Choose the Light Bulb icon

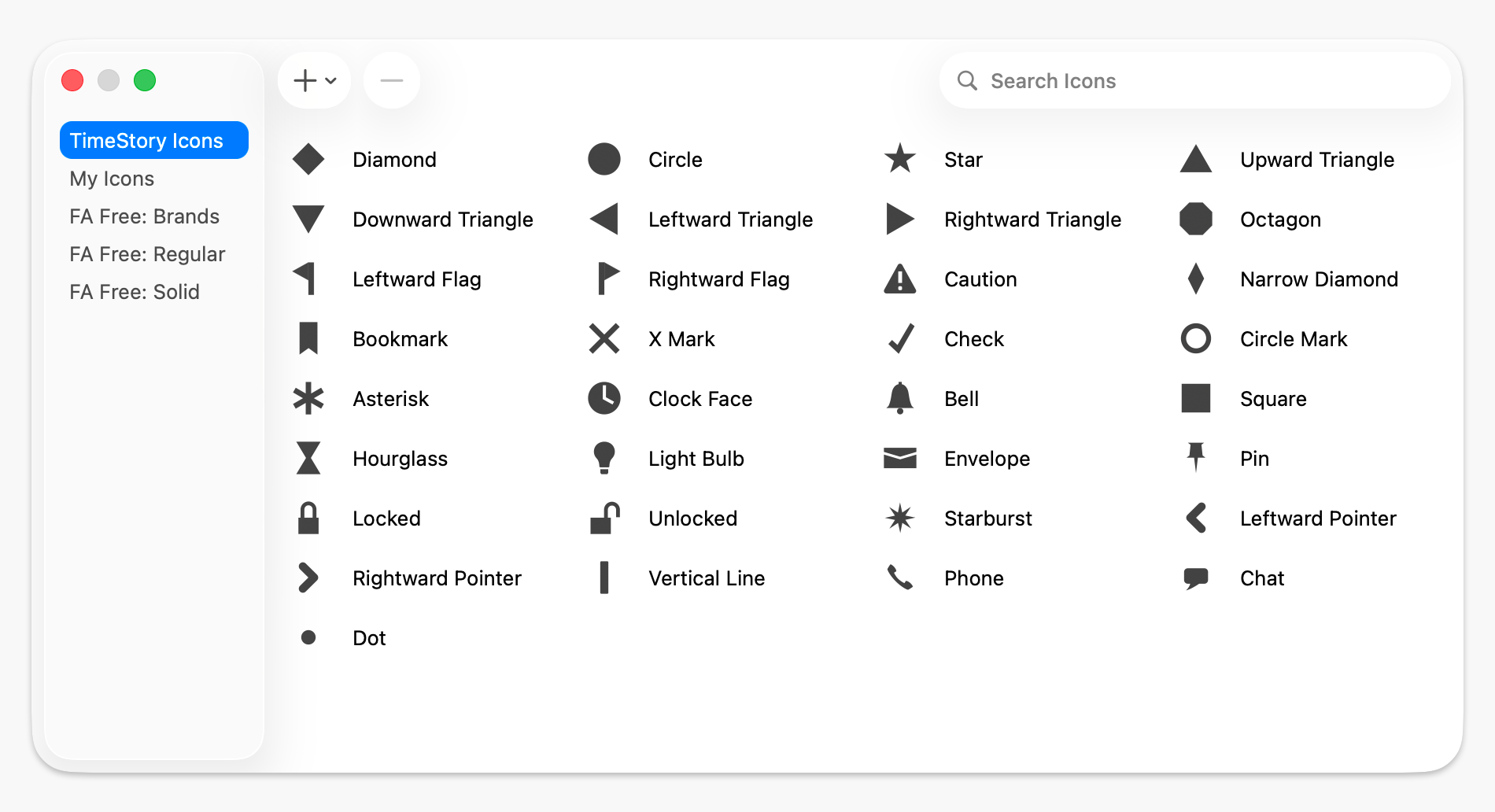[604, 458]
